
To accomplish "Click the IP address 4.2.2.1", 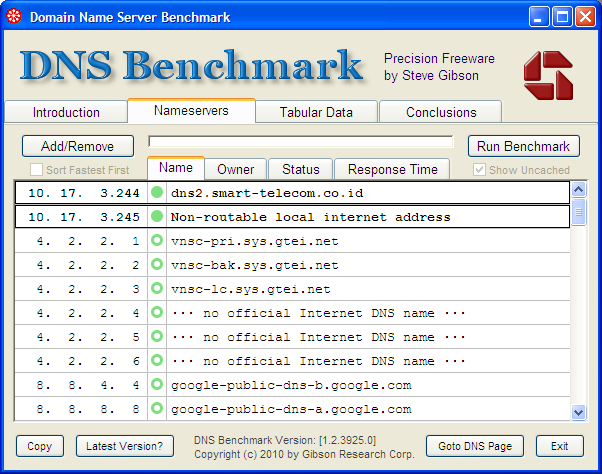I will [x=88, y=241].
